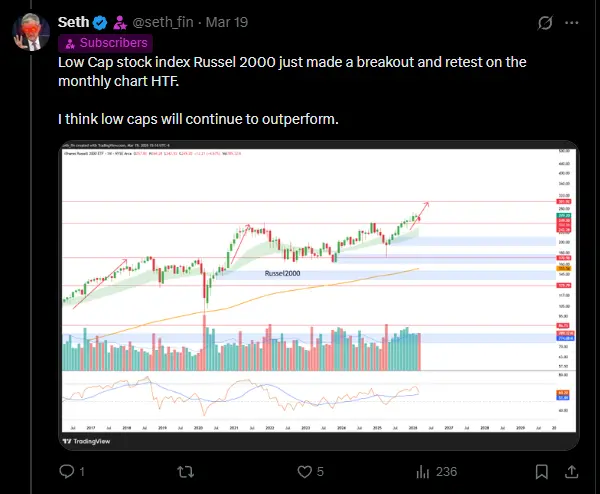
Task: Click the reply comment icon
Action: click(x=66, y=470)
